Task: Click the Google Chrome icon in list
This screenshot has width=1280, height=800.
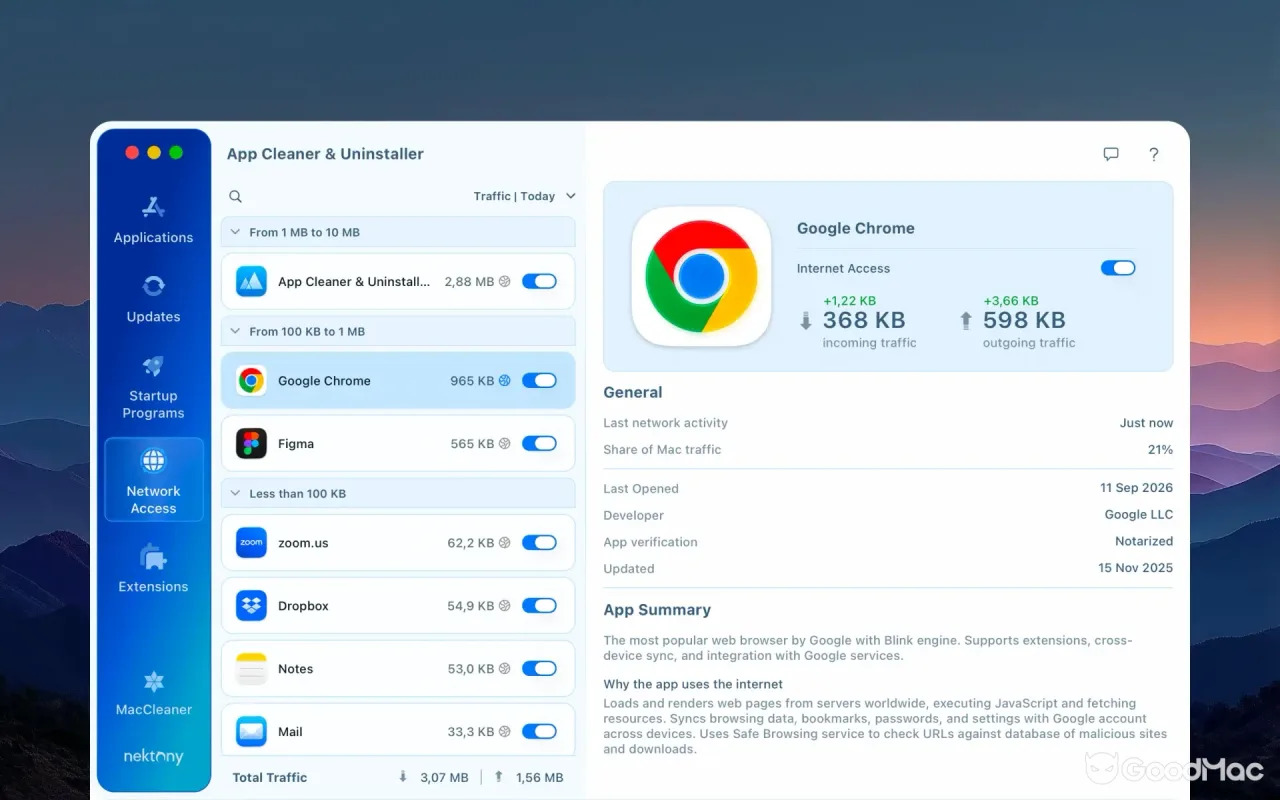Action: [251, 380]
